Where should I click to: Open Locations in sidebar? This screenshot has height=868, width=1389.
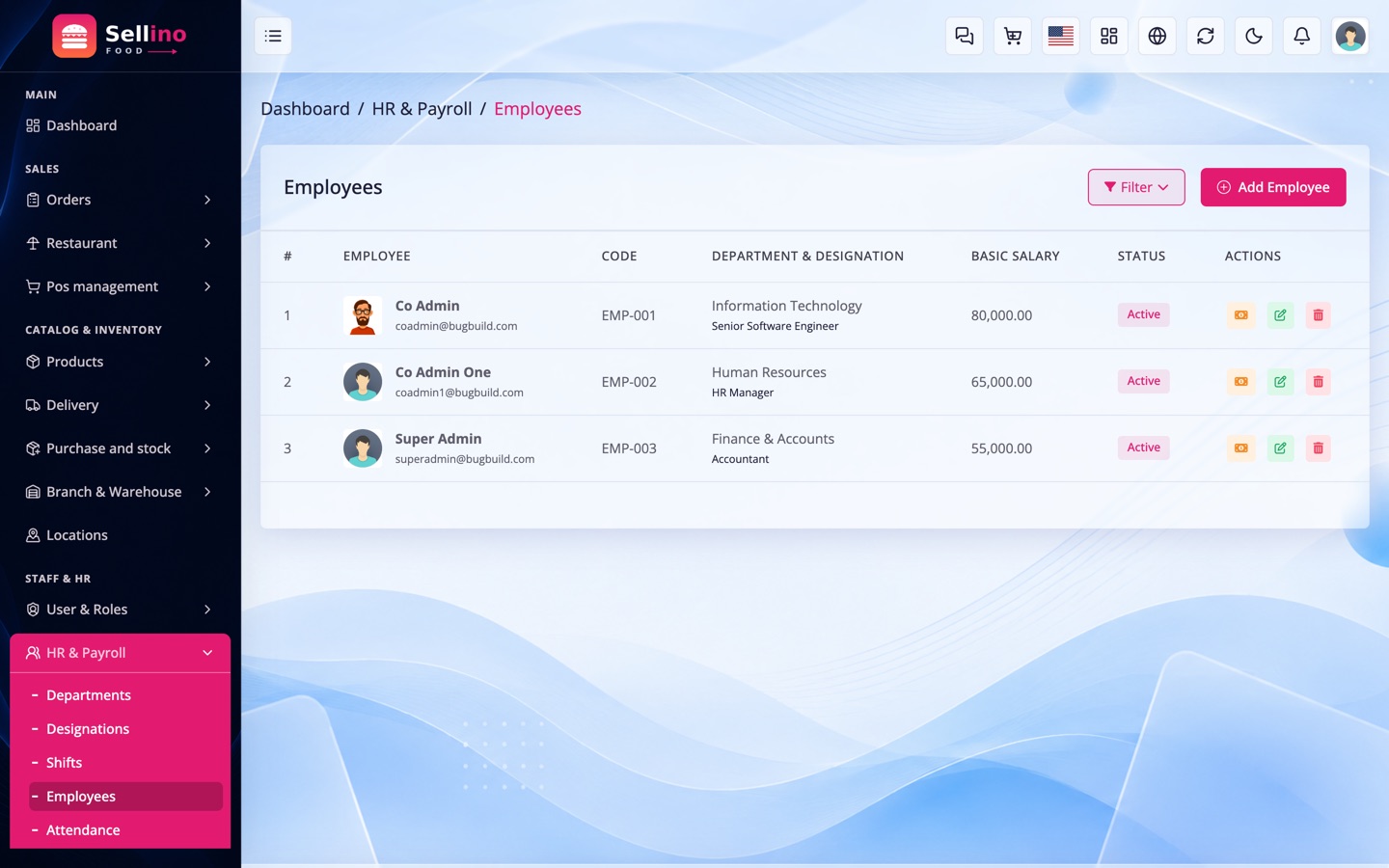(120, 535)
